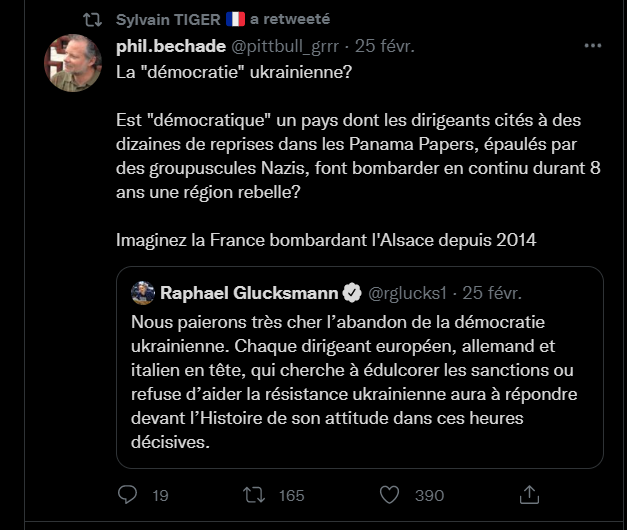Screen dimensions: 627x530
Task: Click the @rglucks1 handle
Action: pyautogui.click(x=412, y=293)
